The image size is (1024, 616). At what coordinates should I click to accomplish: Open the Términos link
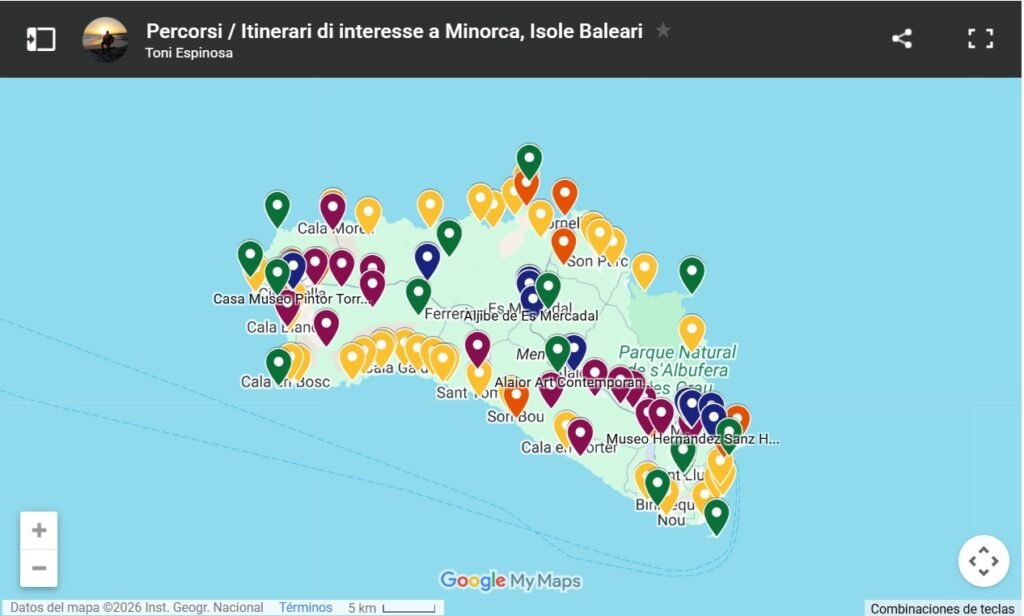click(304, 607)
